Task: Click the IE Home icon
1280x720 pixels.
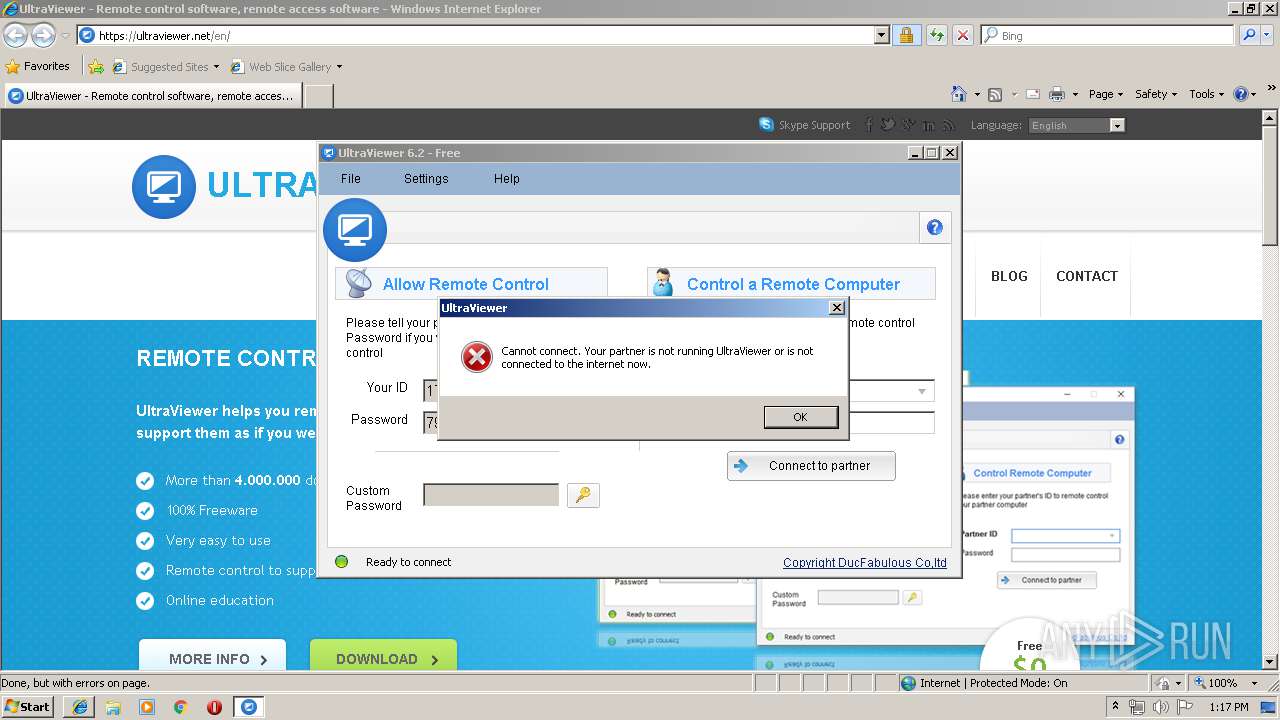Action: click(x=959, y=94)
